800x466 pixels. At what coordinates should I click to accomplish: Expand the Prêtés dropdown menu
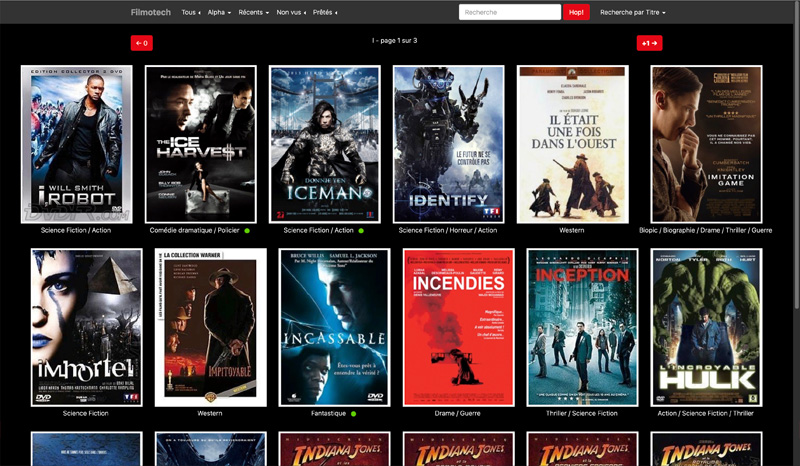[x=325, y=12]
